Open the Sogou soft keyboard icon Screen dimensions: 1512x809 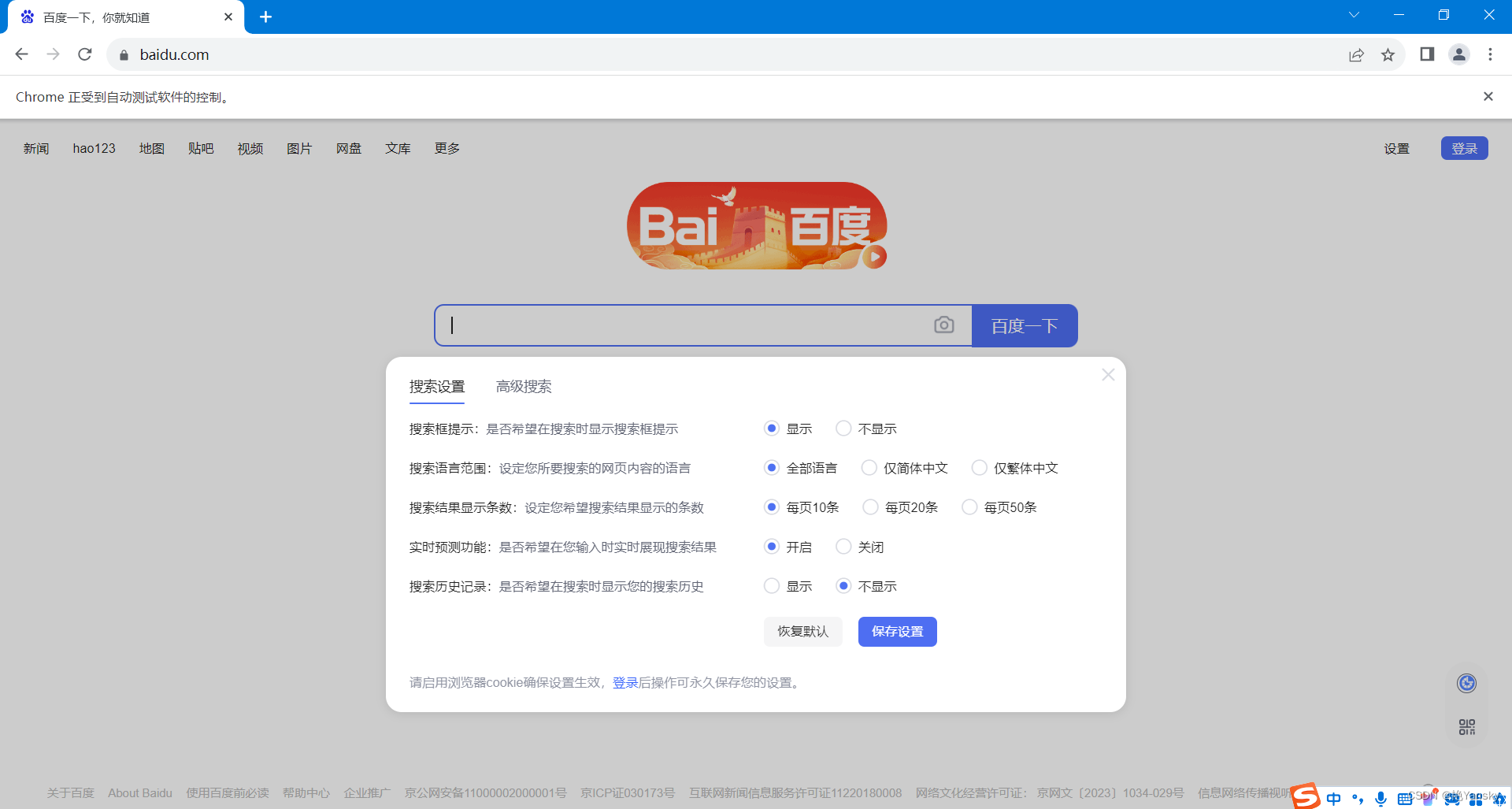pos(1405,799)
